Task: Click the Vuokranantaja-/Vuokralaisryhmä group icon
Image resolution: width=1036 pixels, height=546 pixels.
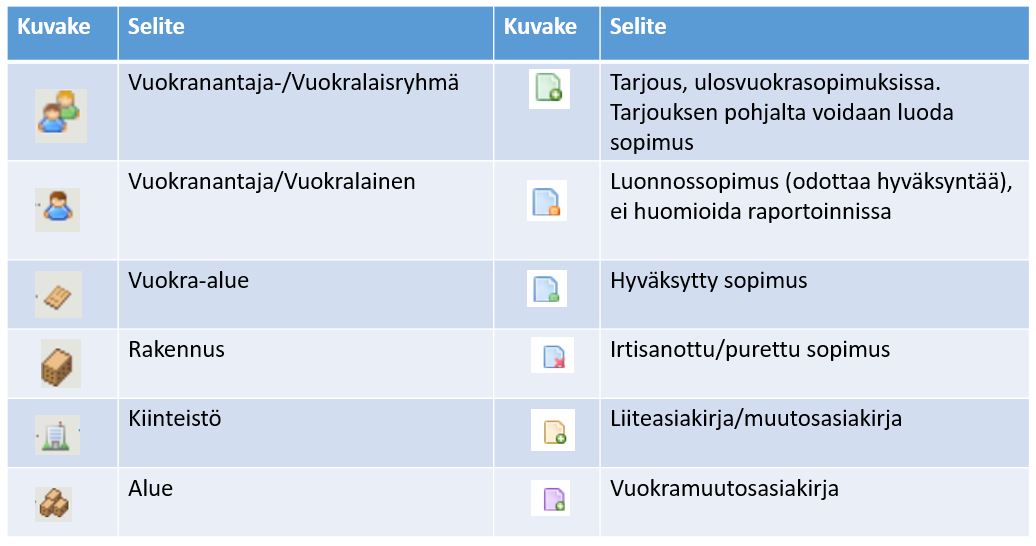Action: (60, 112)
